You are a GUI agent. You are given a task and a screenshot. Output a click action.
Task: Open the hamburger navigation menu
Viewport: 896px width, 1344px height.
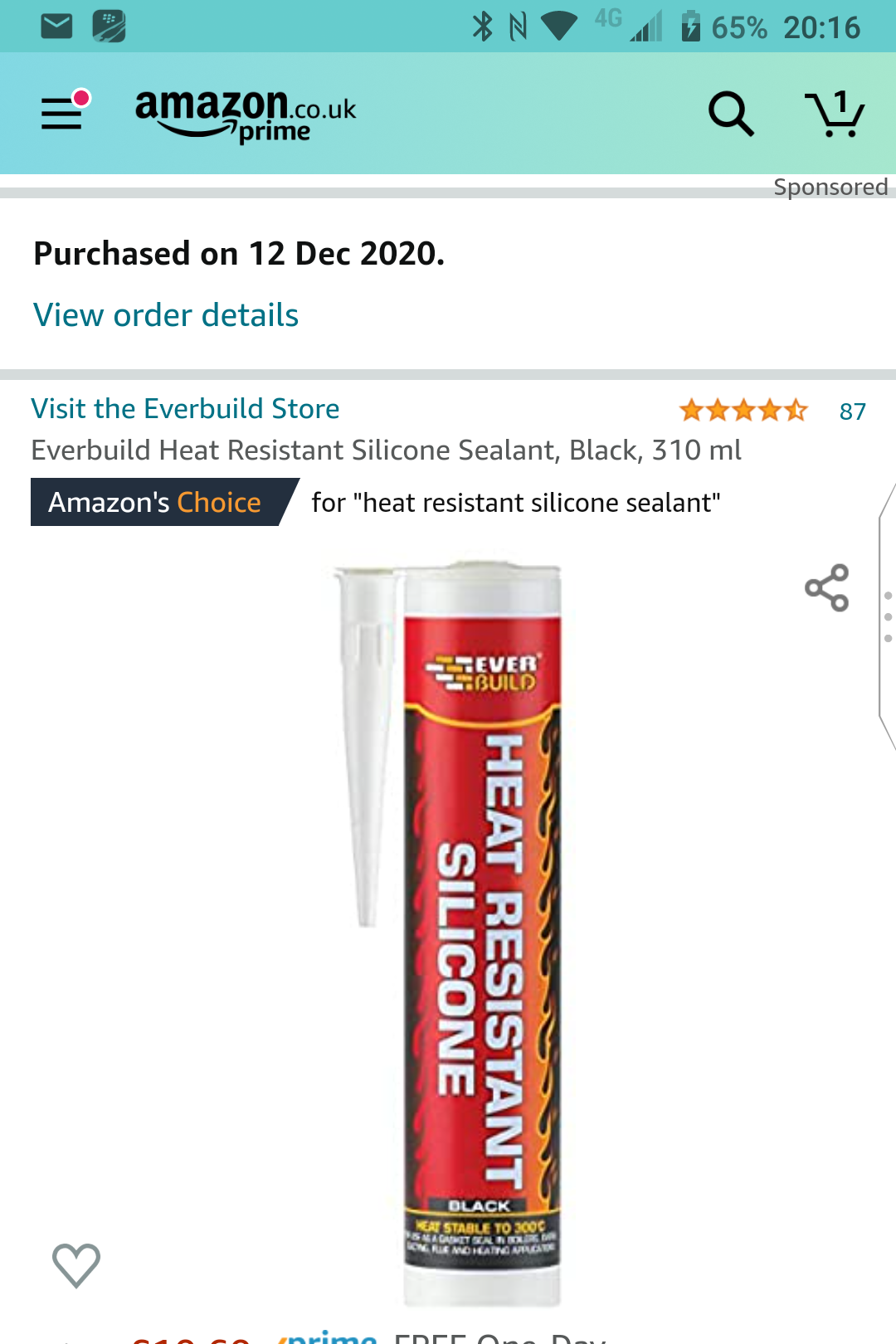click(63, 111)
